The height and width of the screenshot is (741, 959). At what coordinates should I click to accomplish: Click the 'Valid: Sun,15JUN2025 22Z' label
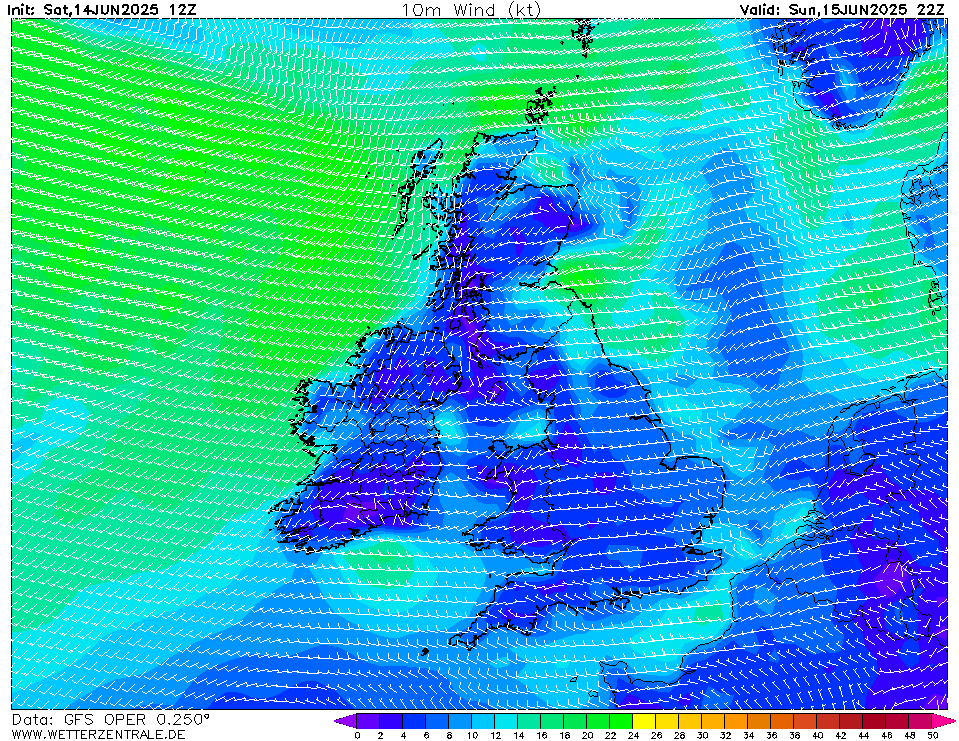843,9
